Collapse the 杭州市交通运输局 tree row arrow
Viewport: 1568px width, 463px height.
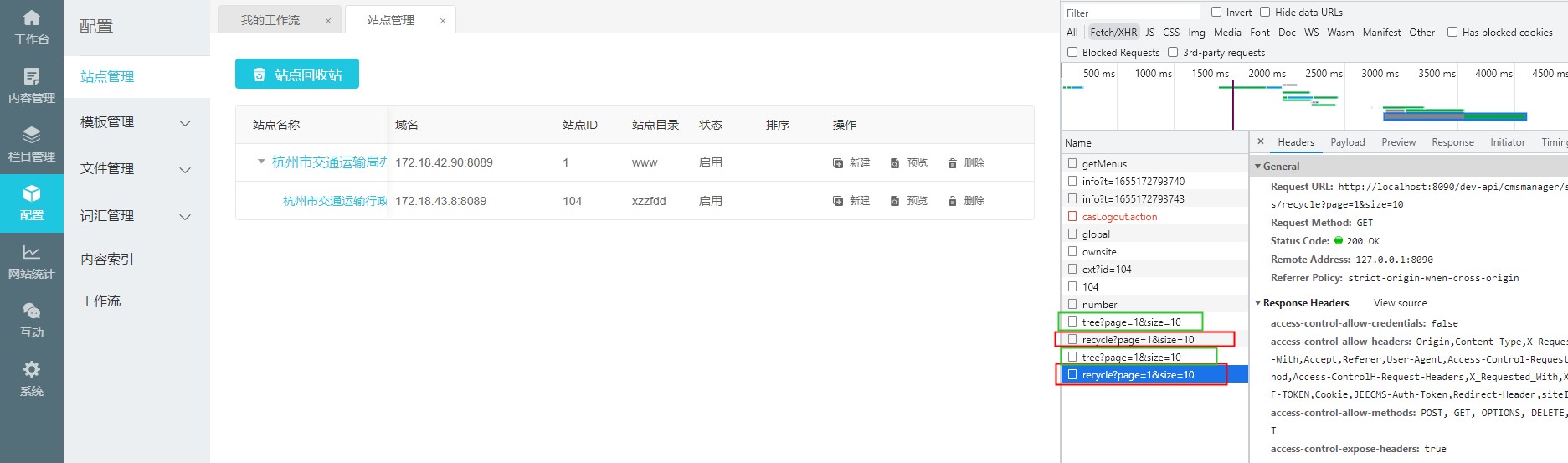[261, 162]
